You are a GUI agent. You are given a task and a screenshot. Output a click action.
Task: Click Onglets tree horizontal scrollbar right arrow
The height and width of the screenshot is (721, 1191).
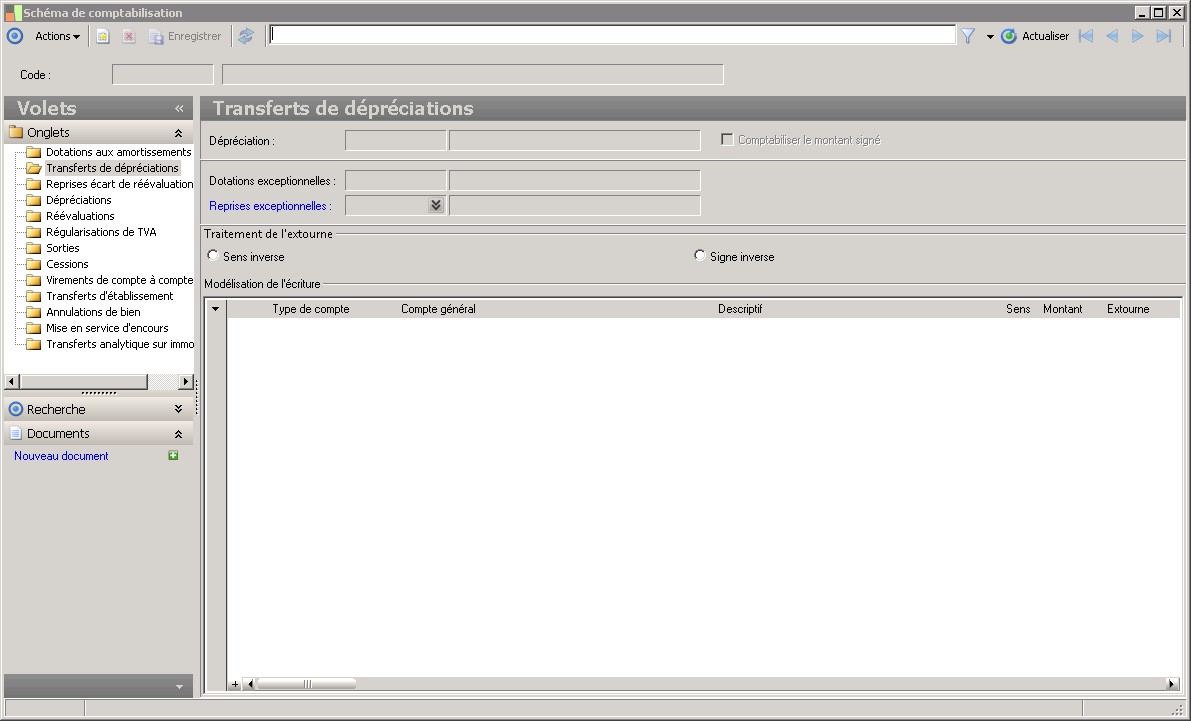point(185,381)
